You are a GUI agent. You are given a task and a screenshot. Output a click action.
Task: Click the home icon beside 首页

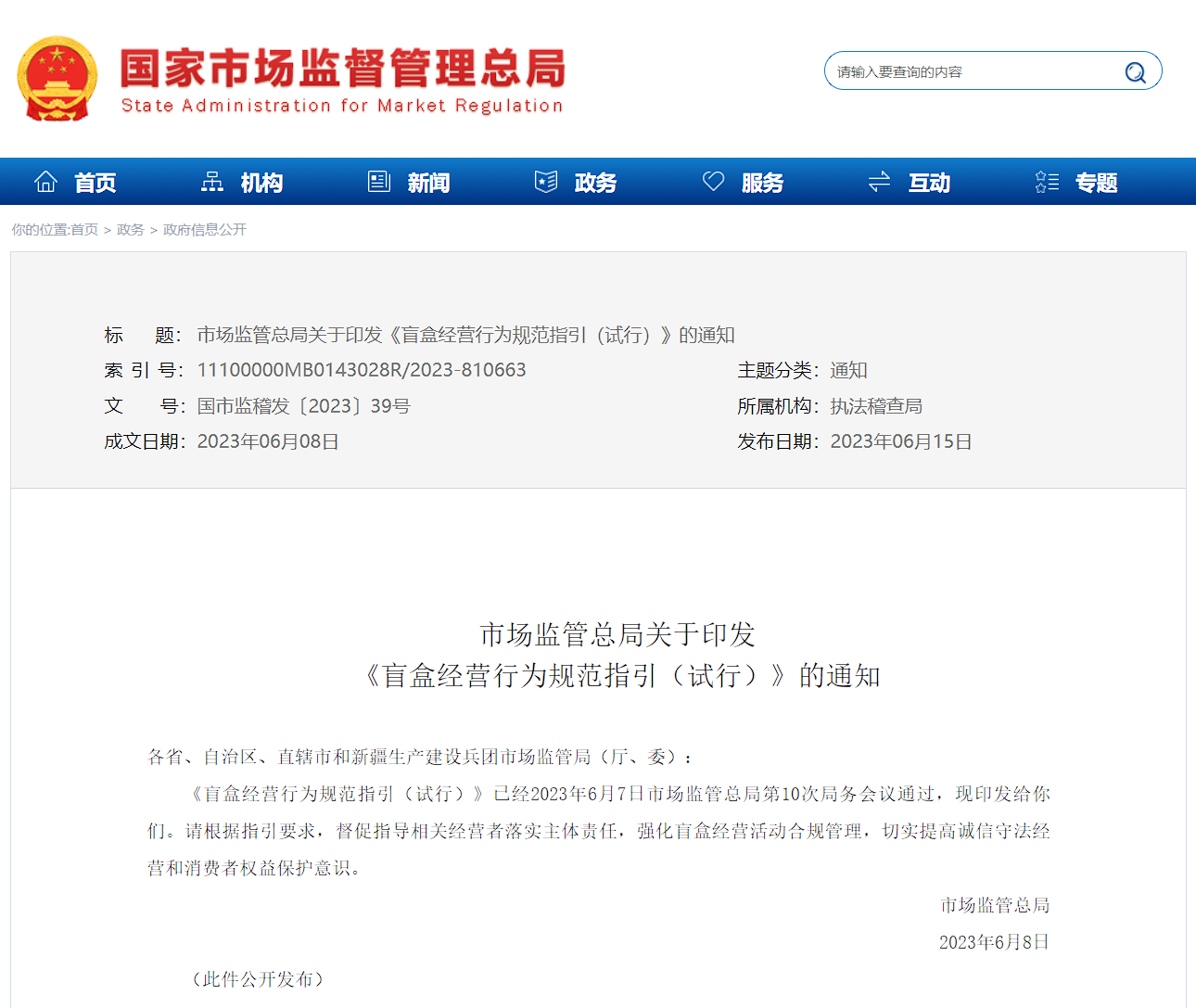[x=45, y=182]
